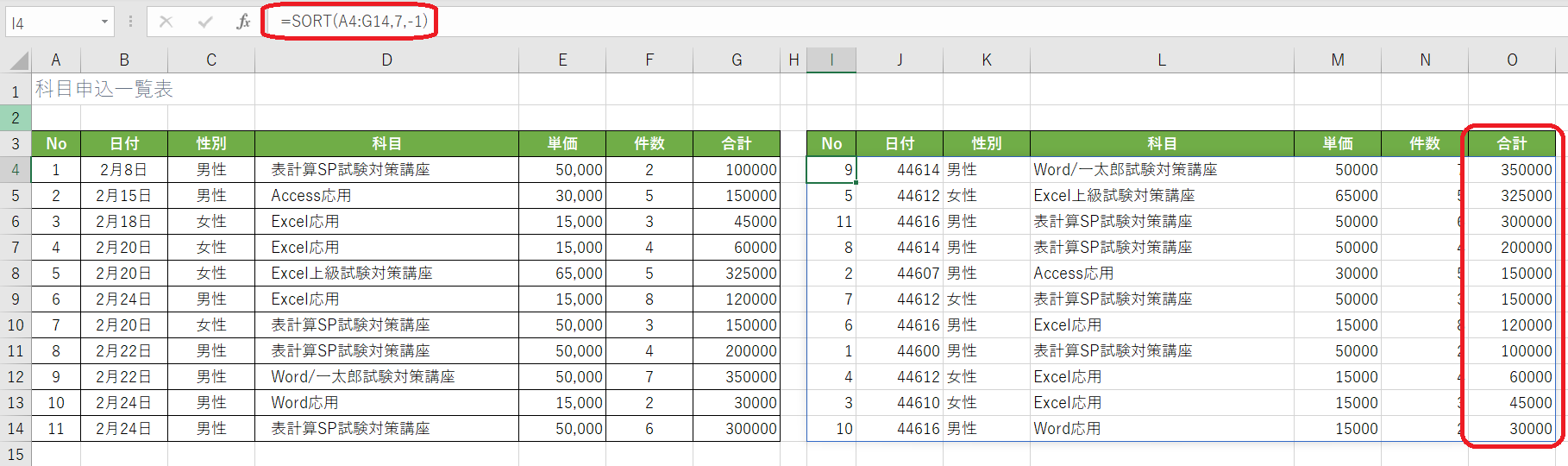
Task: Click the Enter checkmark formula icon
Action: click(204, 22)
